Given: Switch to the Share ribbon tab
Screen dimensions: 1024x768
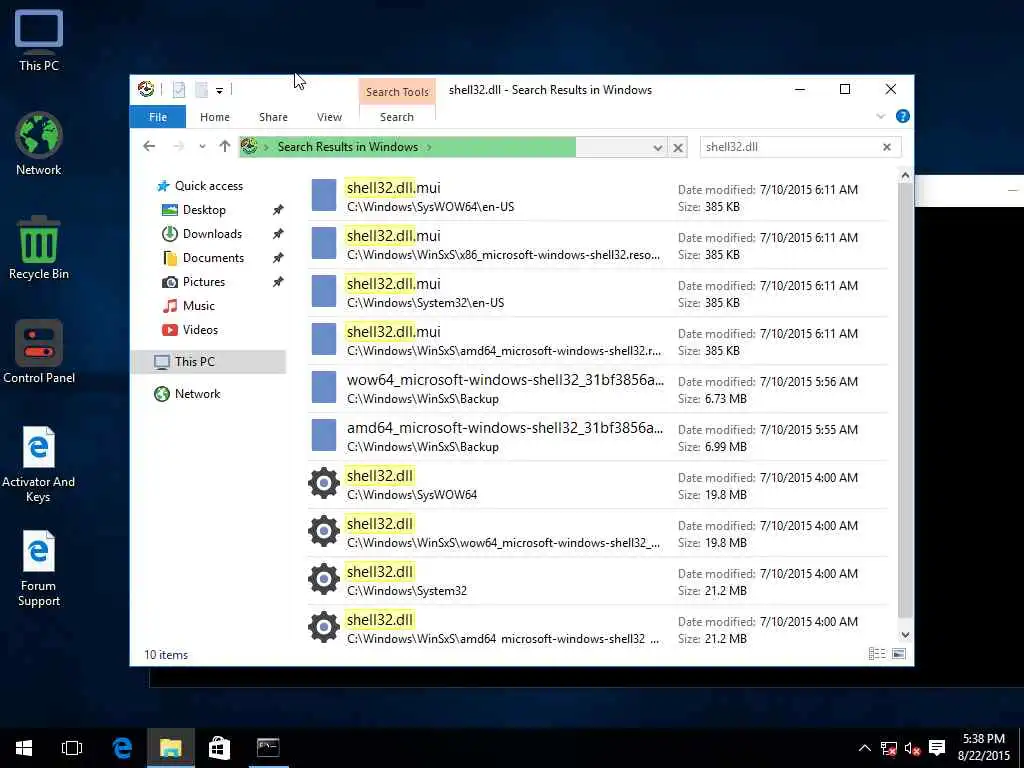Looking at the screenshot, I should click(273, 117).
